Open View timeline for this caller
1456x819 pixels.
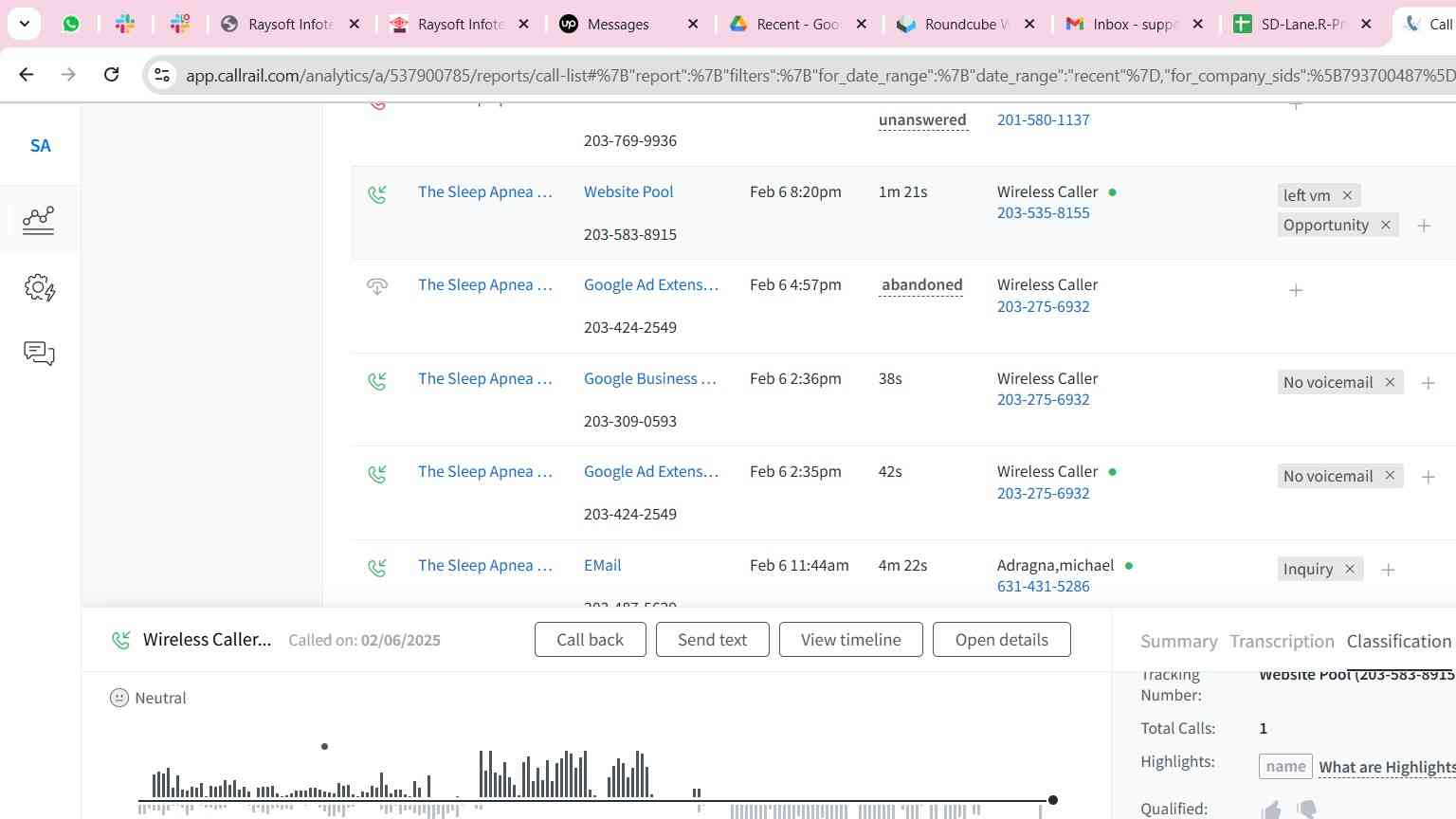(x=851, y=640)
